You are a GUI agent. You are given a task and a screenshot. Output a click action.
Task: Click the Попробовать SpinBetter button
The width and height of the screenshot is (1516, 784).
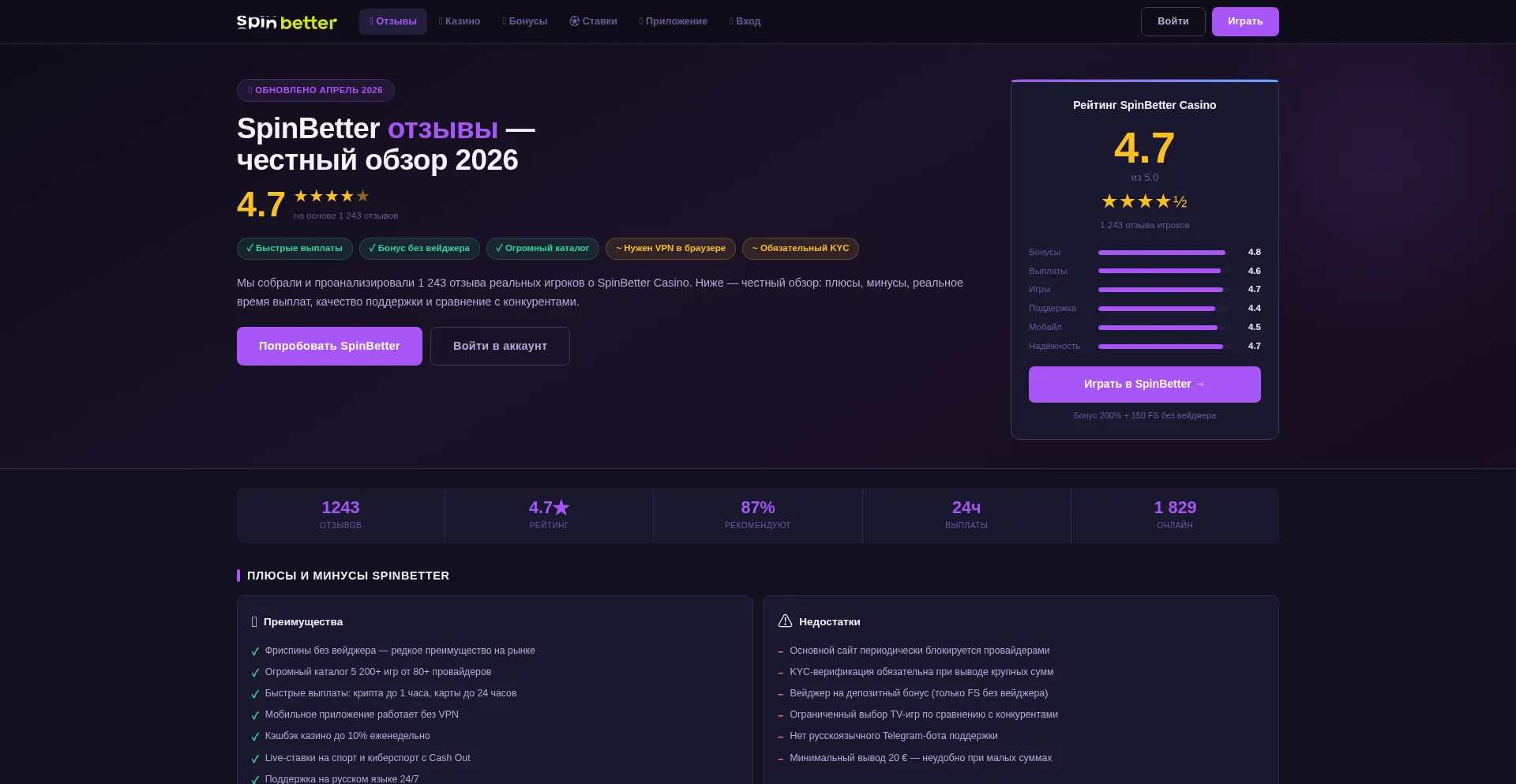tap(329, 346)
